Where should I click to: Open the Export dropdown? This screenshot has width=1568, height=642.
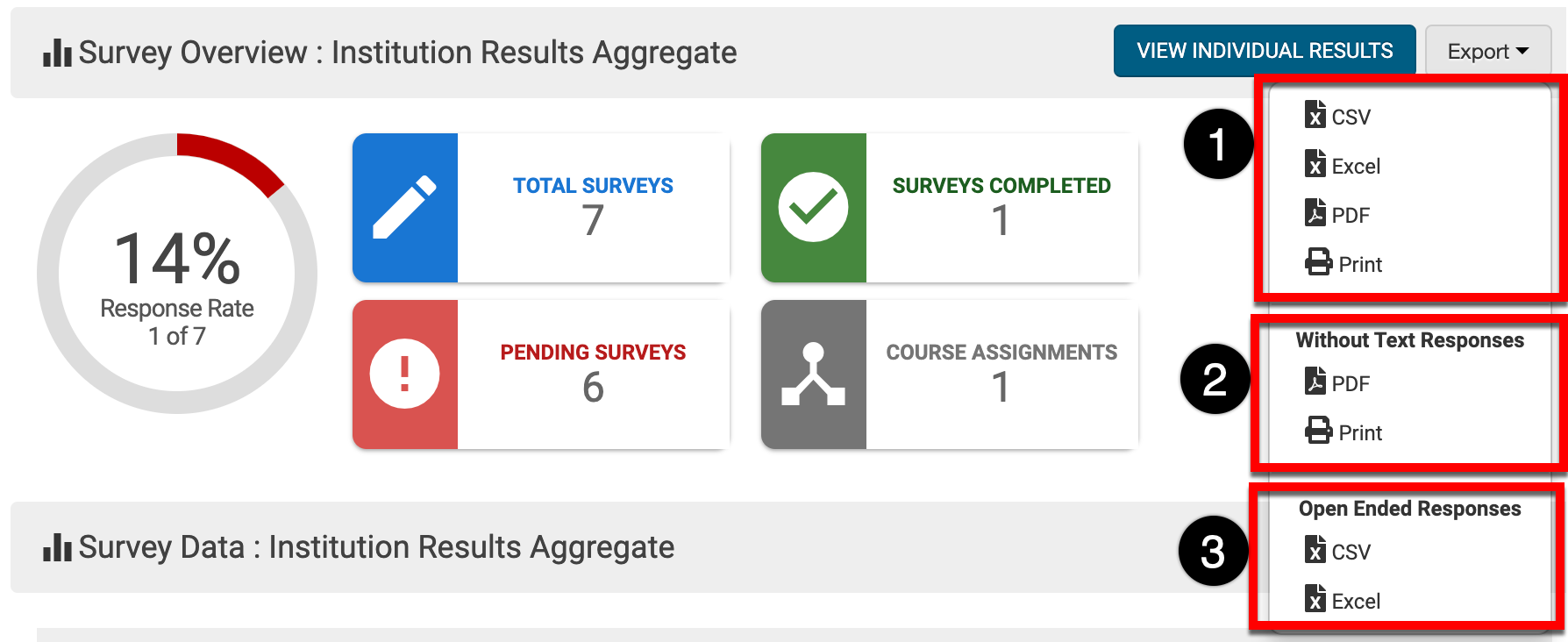tap(1487, 52)
